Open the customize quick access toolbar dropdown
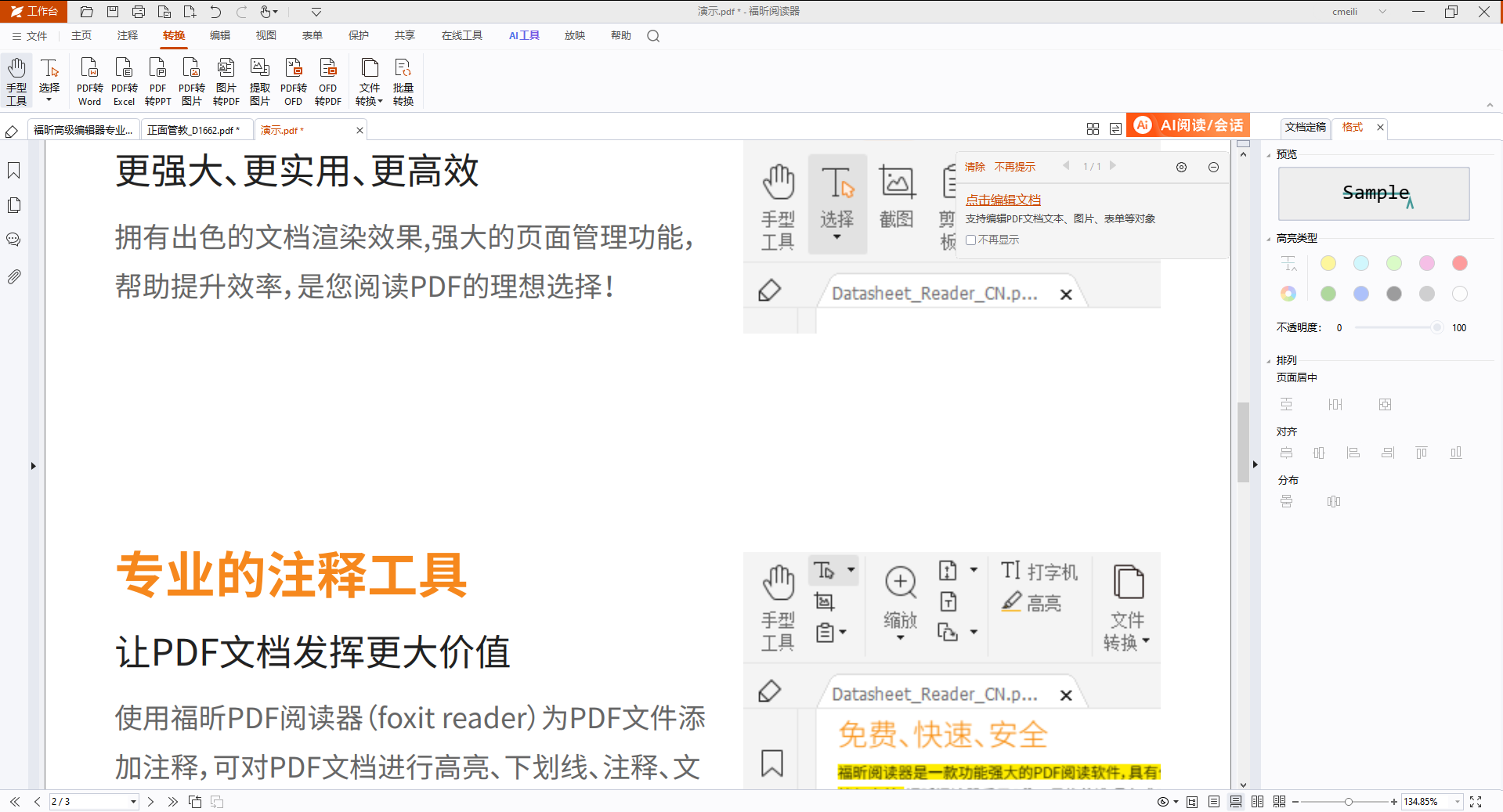Image resolution: width=1503 pixels, height=812 pixels. pyautogui.click(x=316, y=12)
